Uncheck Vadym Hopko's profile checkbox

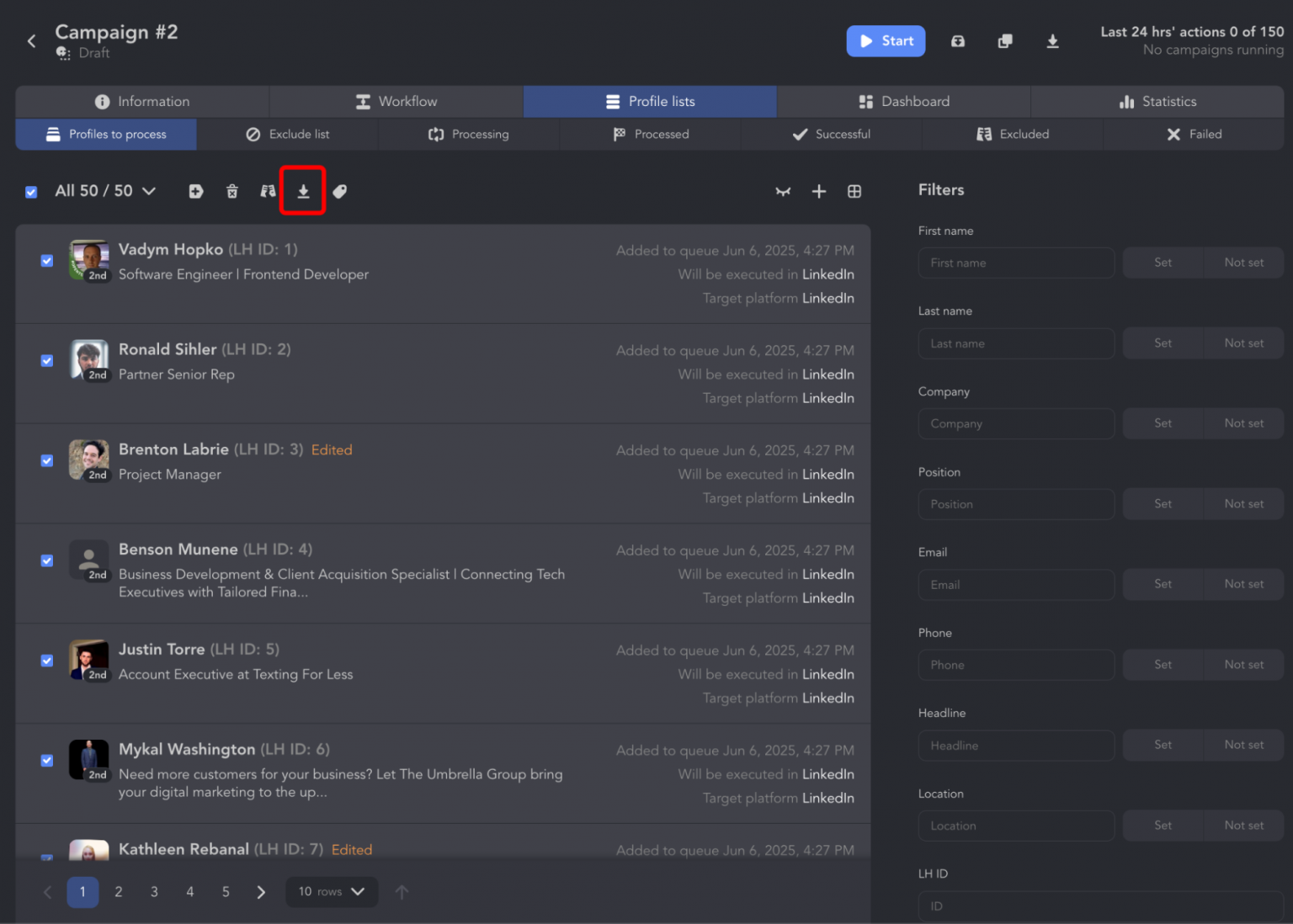coord(46,261)
